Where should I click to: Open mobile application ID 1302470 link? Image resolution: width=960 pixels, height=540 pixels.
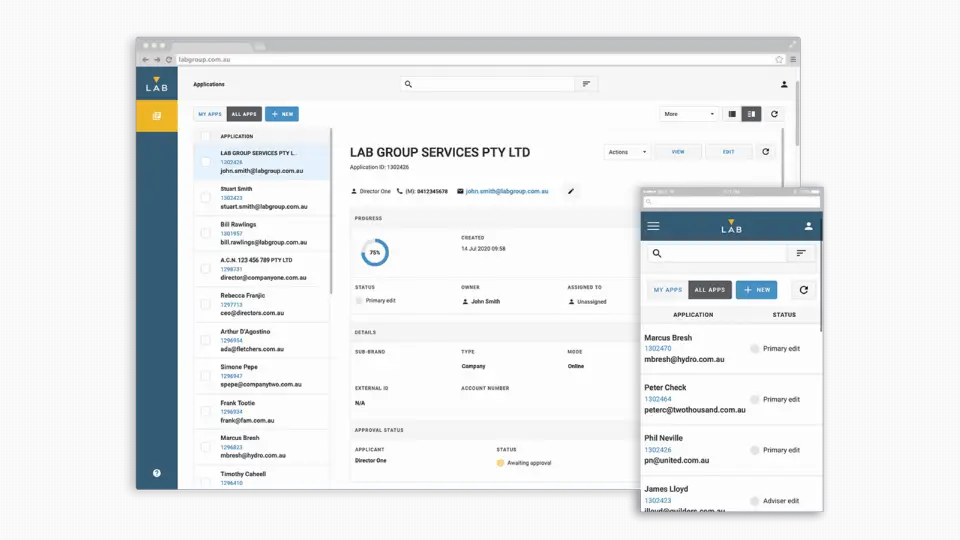point(658,348)
